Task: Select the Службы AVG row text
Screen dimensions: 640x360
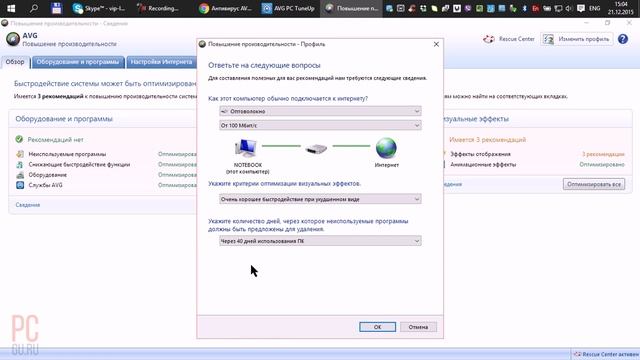Action: point(45,185)
